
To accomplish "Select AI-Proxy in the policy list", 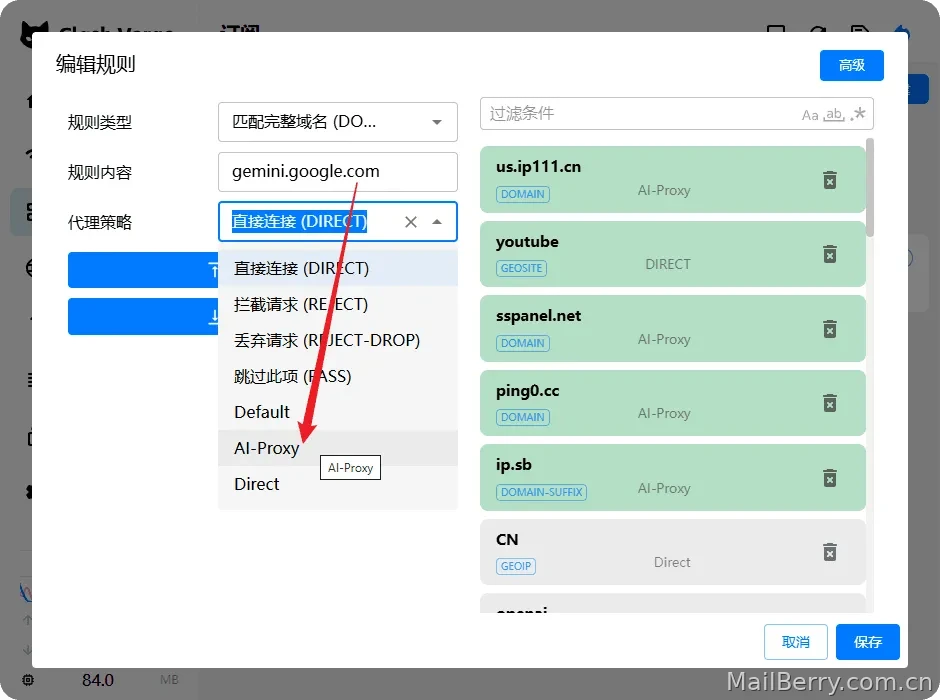I will (338, 448).
